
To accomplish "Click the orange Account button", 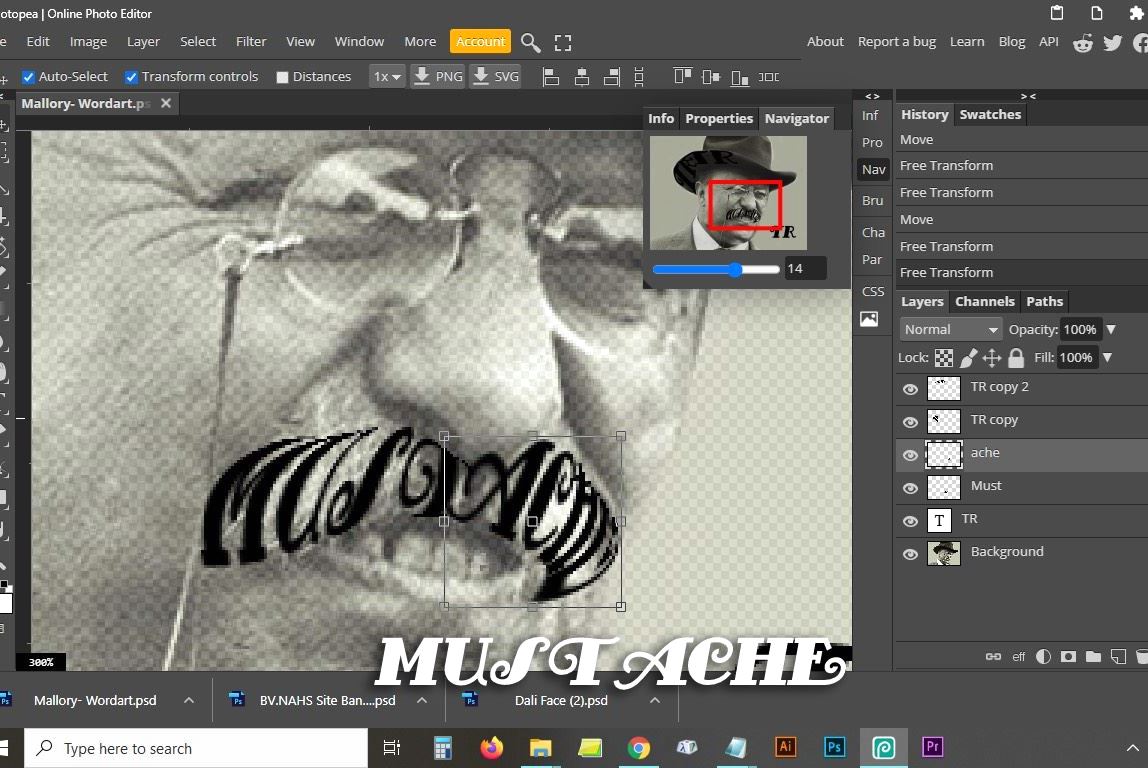I will tap(480, 42).
